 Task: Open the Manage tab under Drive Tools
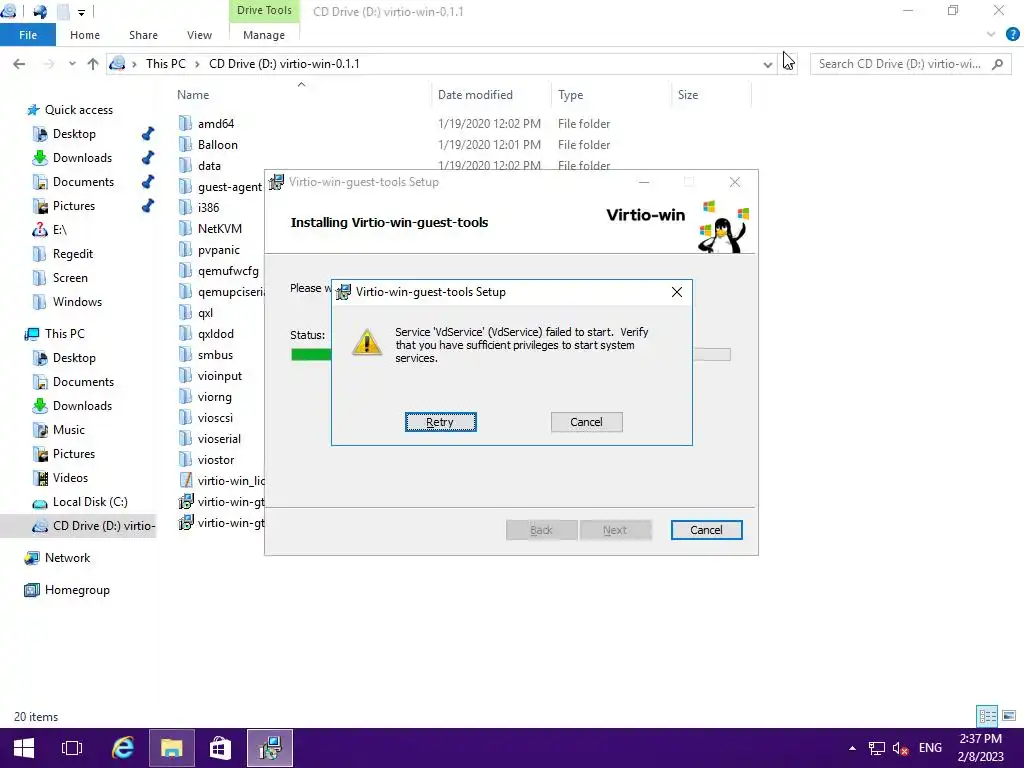point(264,35)
